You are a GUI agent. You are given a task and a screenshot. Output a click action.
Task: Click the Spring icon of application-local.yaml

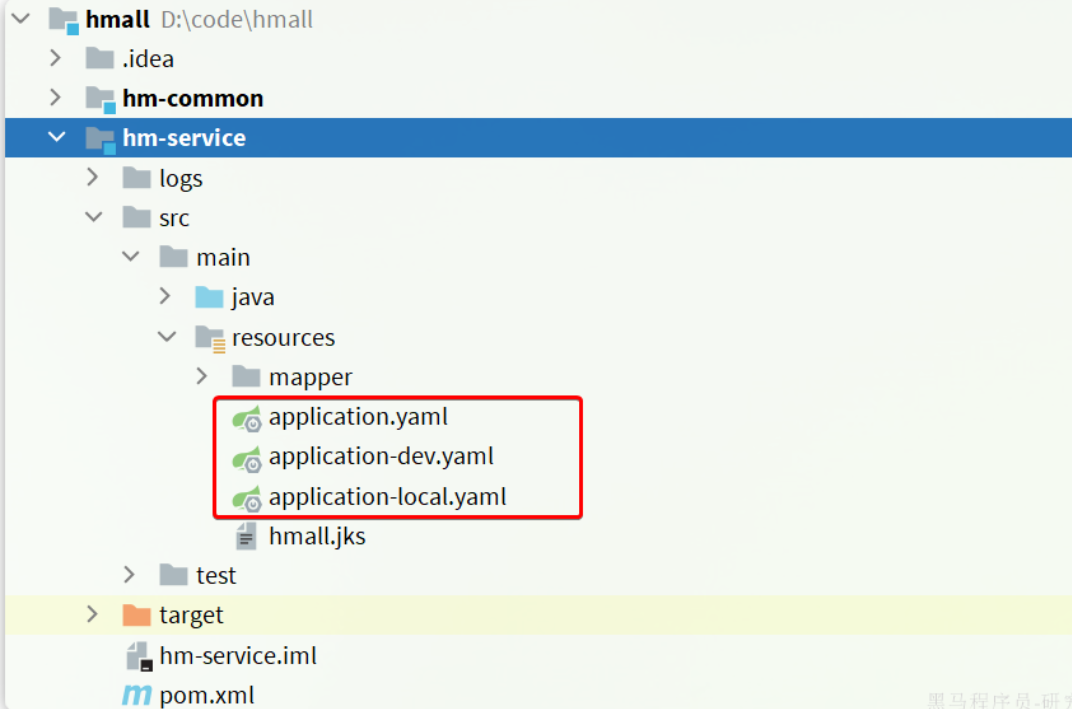tap(247, 498)
